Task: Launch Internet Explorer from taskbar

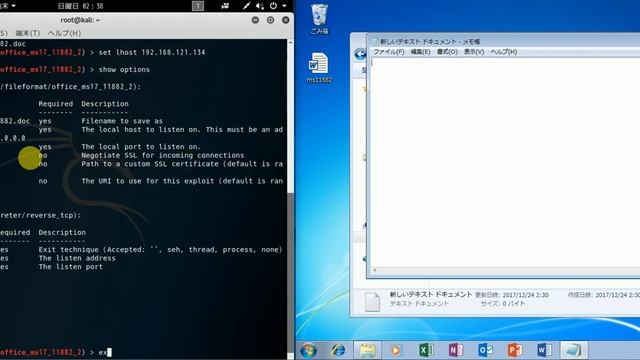Action: pos(338,350)
